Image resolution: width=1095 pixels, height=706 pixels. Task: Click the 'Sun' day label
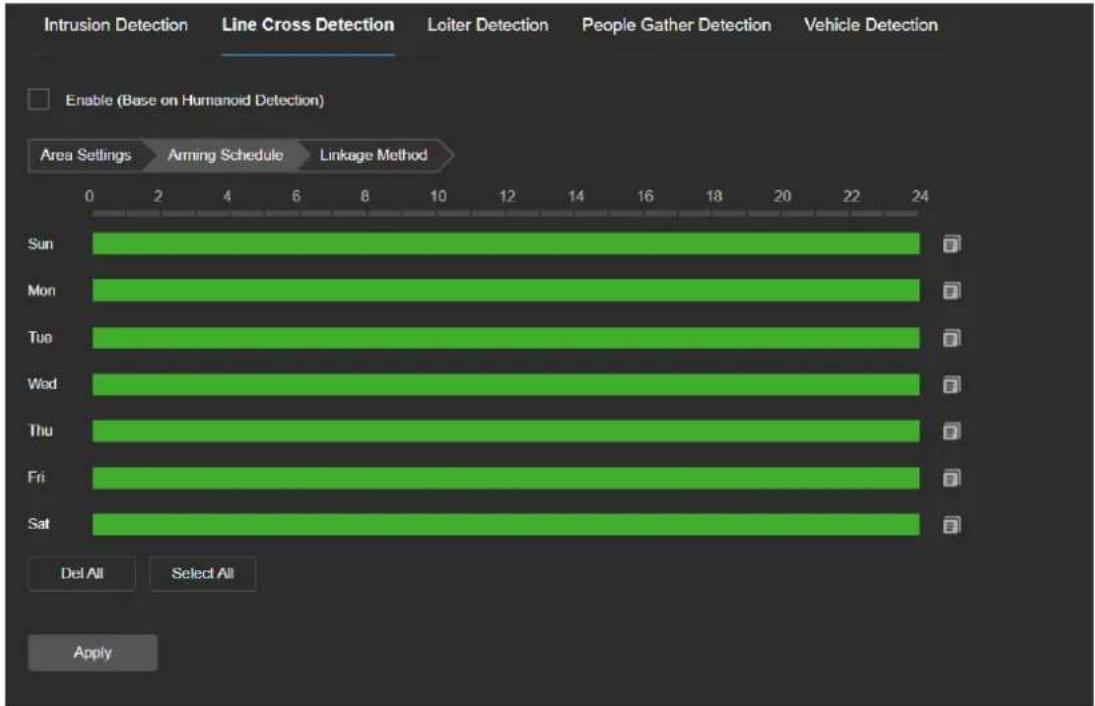click(41, 244)
